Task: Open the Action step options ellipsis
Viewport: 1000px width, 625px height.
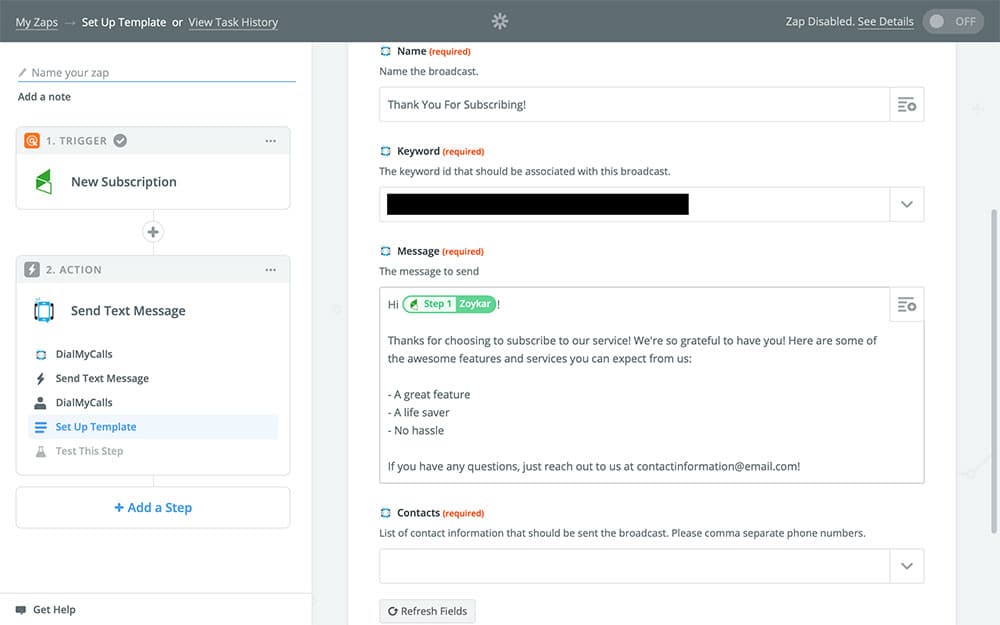Action: point(270,270)
